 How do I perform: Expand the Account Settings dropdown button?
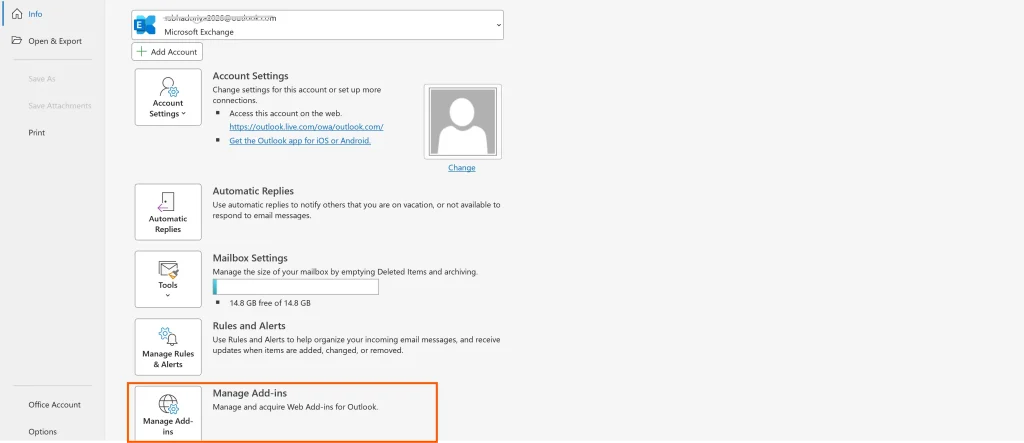pyautogui.click(x=168, y=97)
